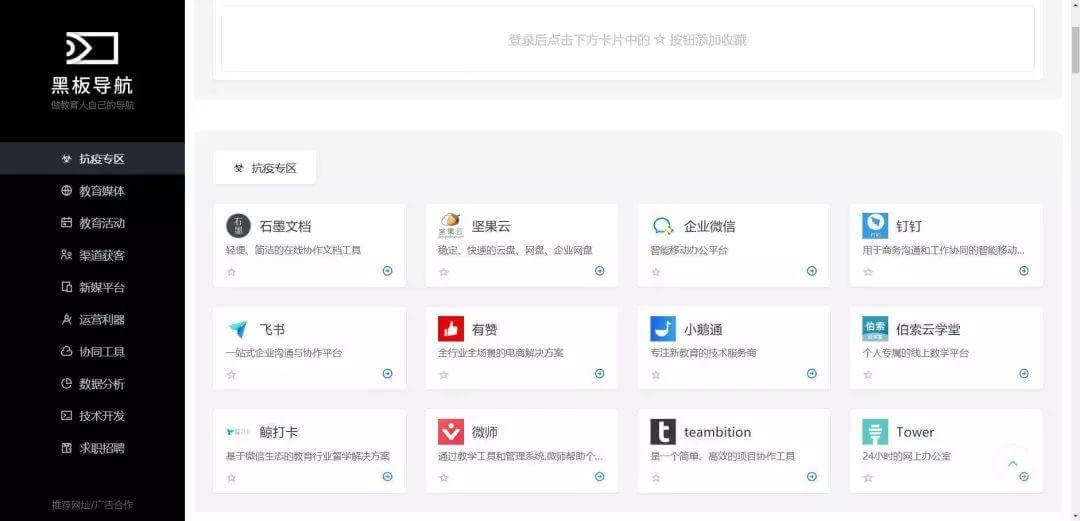Open the arrow button on 企业微信 card
Screen dimensions: 1080x521
tap(812, 271)
